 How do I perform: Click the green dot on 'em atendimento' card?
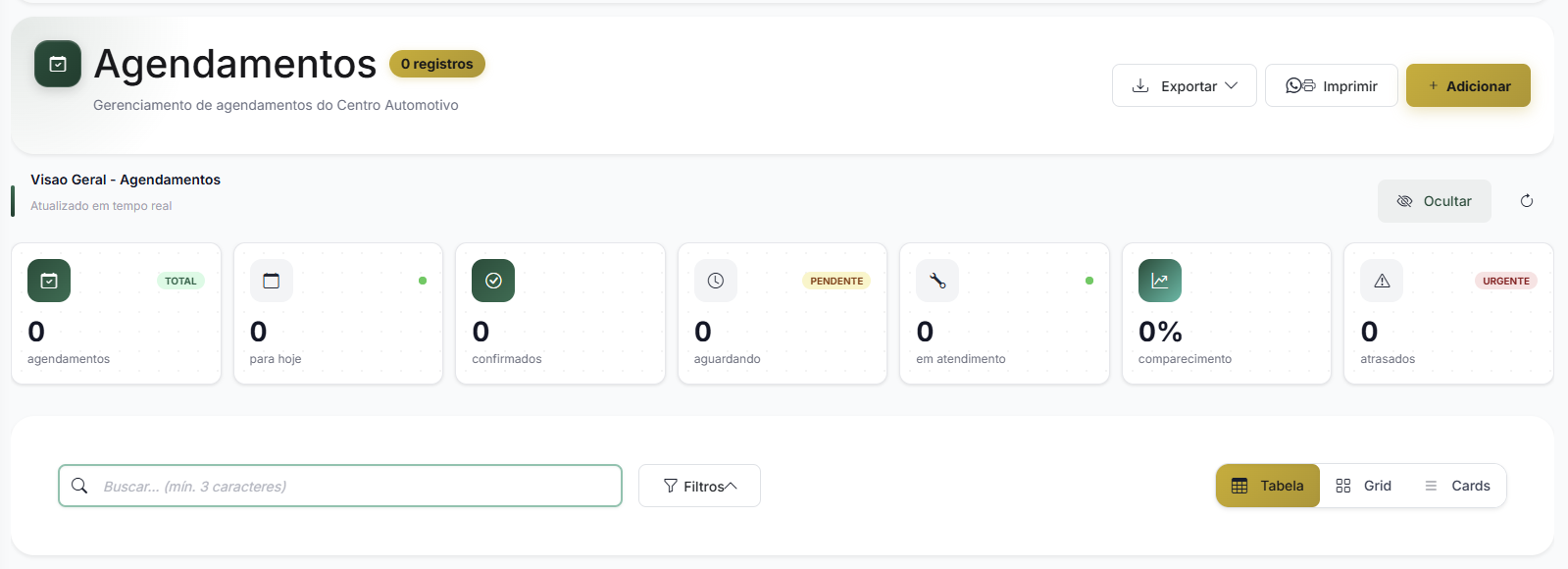(1089, 281)
